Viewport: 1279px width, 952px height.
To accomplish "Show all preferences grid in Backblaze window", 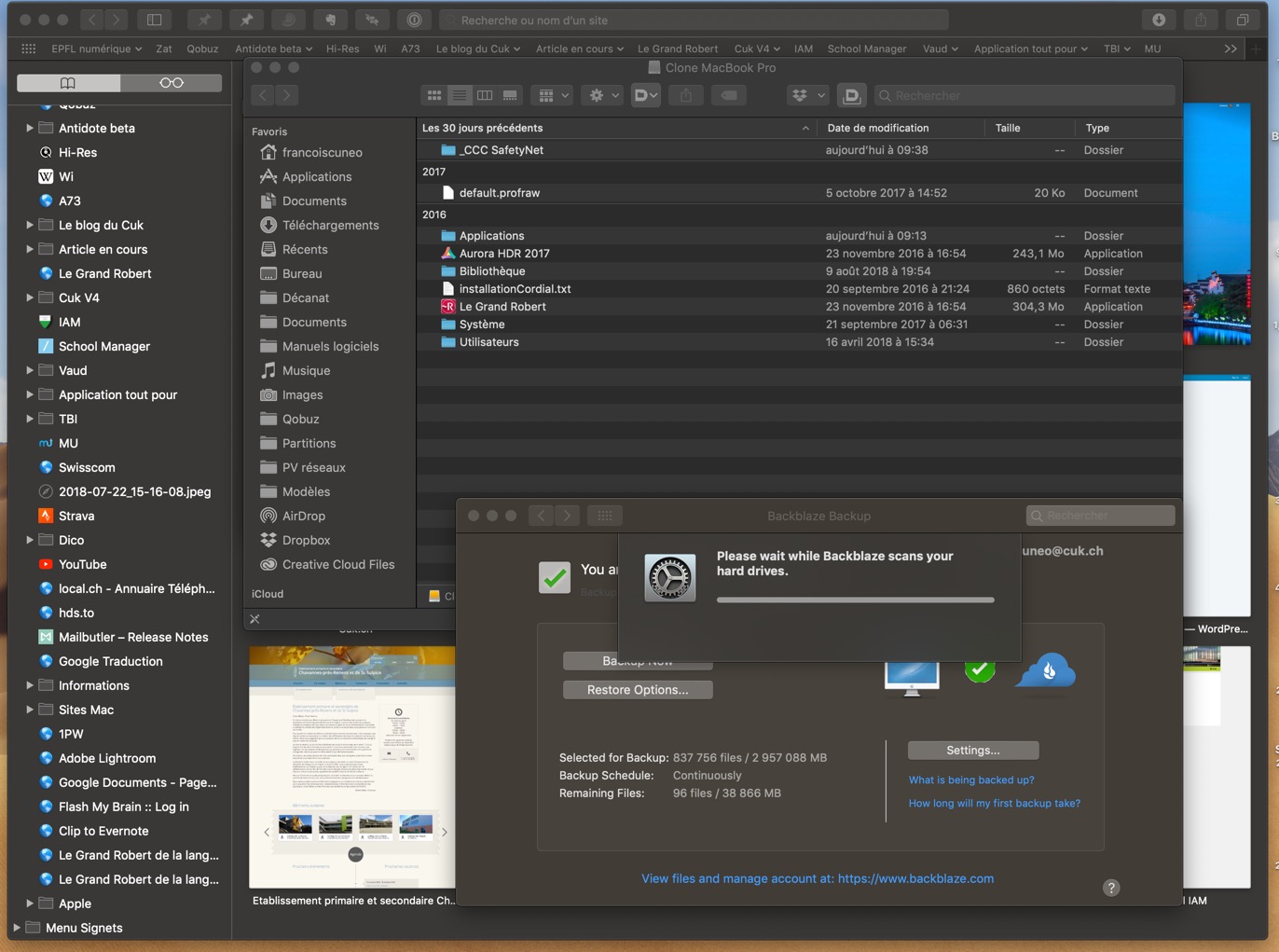I will point(604,516).
